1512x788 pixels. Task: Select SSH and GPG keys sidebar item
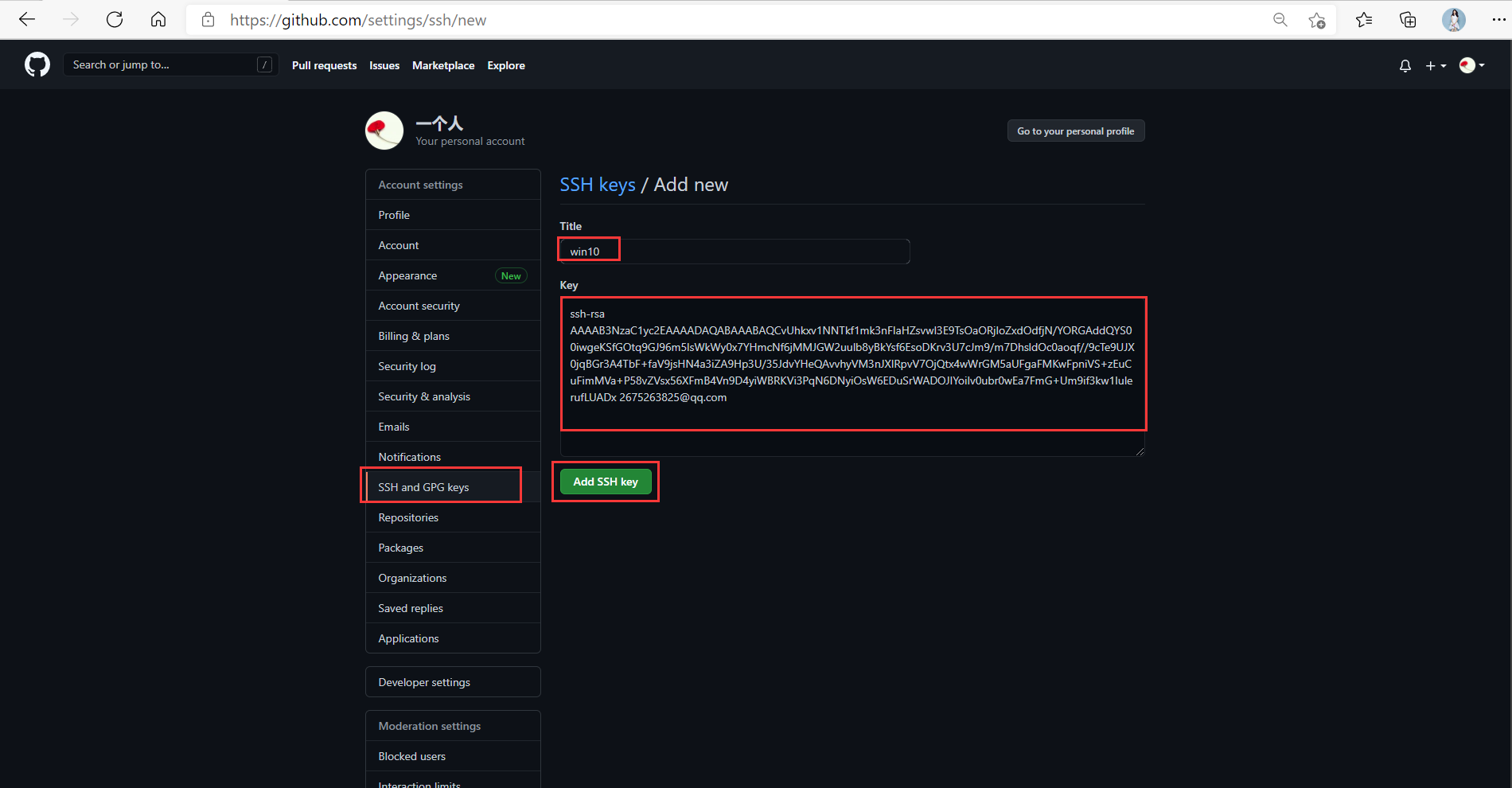coord(423,487)
